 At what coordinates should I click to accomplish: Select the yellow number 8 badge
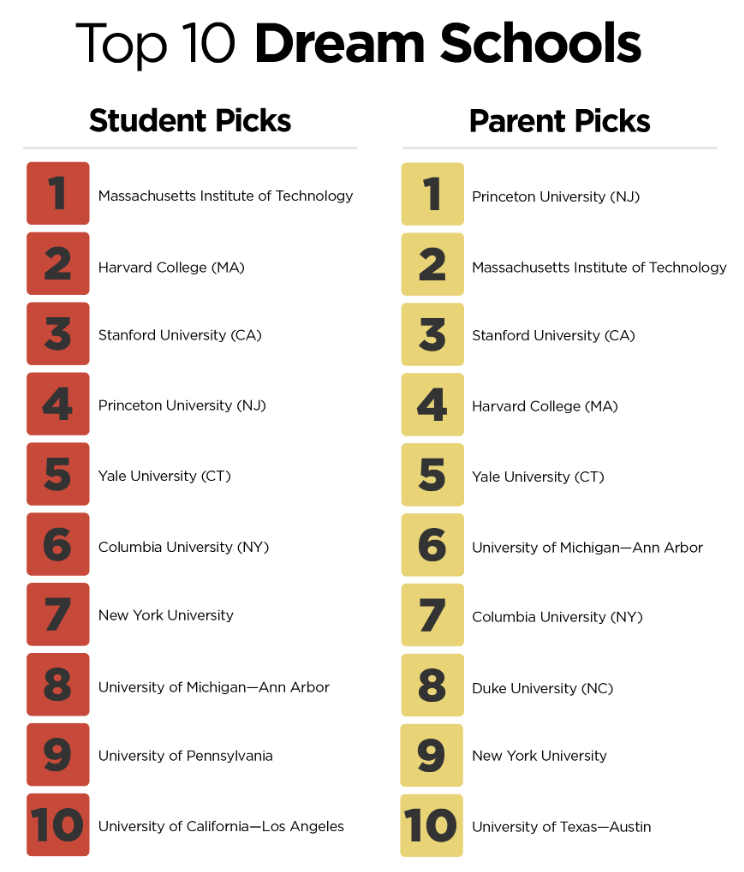(433, 685)
